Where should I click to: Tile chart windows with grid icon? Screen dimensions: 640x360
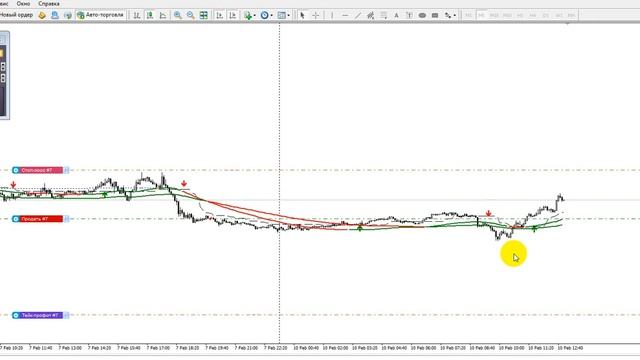click(x=204, y=15)
